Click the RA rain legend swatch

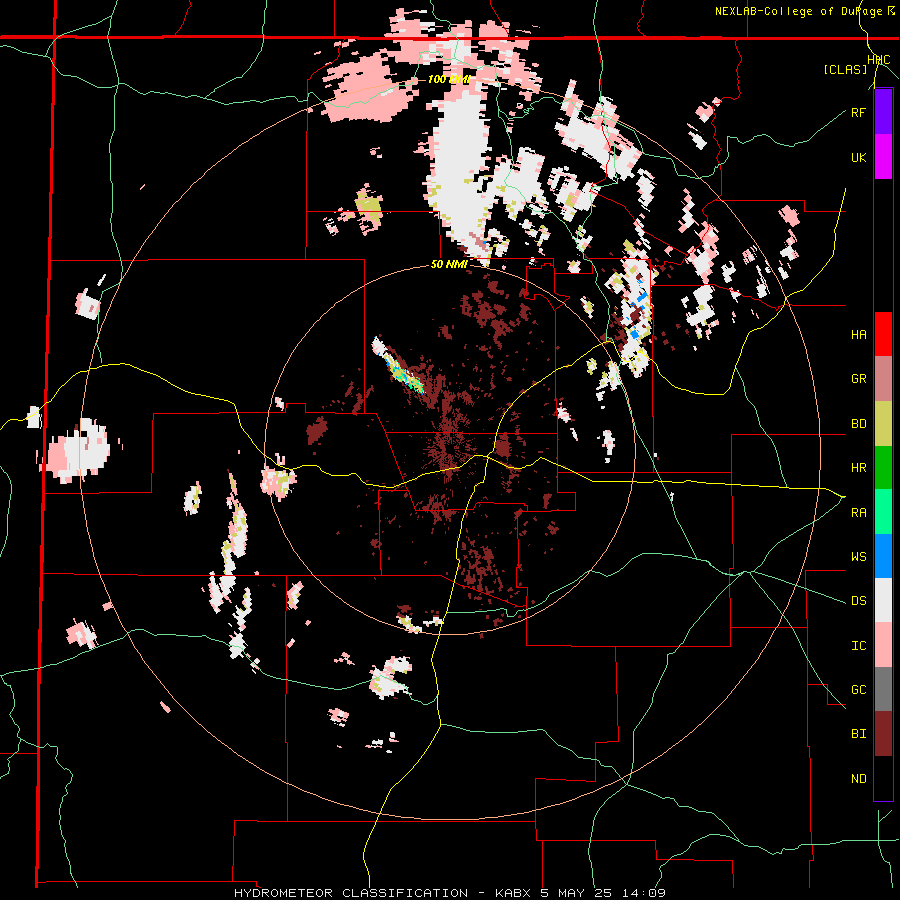[x=883, y=512]
